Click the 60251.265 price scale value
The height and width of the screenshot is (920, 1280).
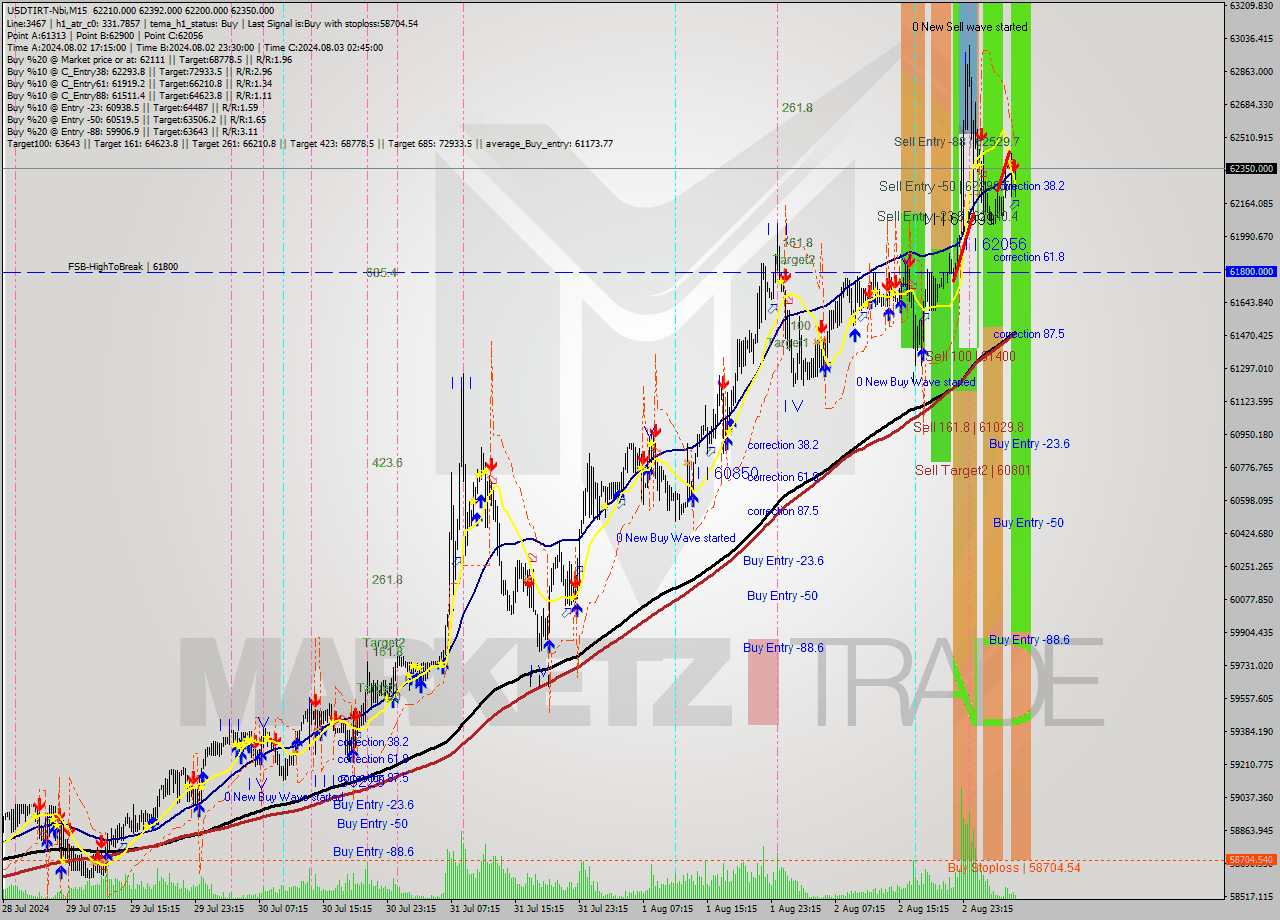point(1250,567)
